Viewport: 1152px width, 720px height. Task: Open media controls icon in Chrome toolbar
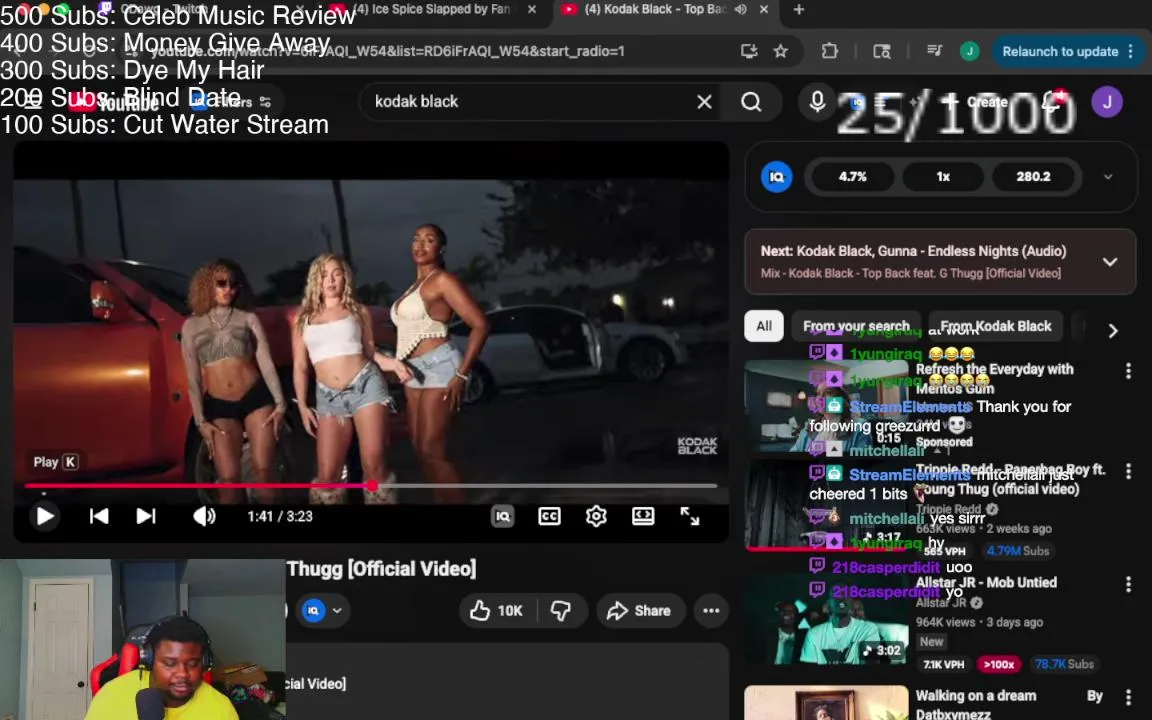tap(934, 51)
